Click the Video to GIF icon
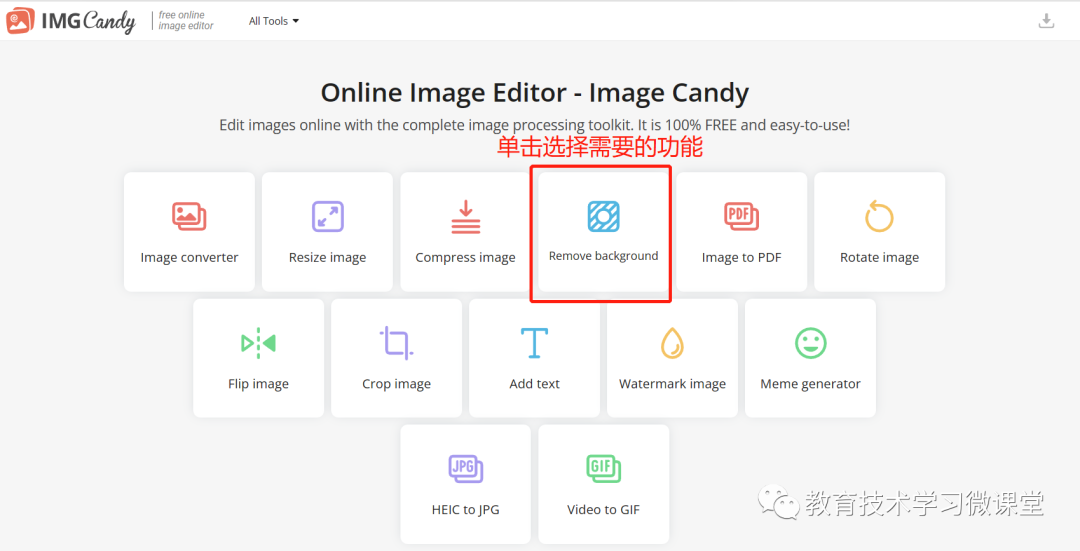 pyautogui.click(x=603, y=468)
